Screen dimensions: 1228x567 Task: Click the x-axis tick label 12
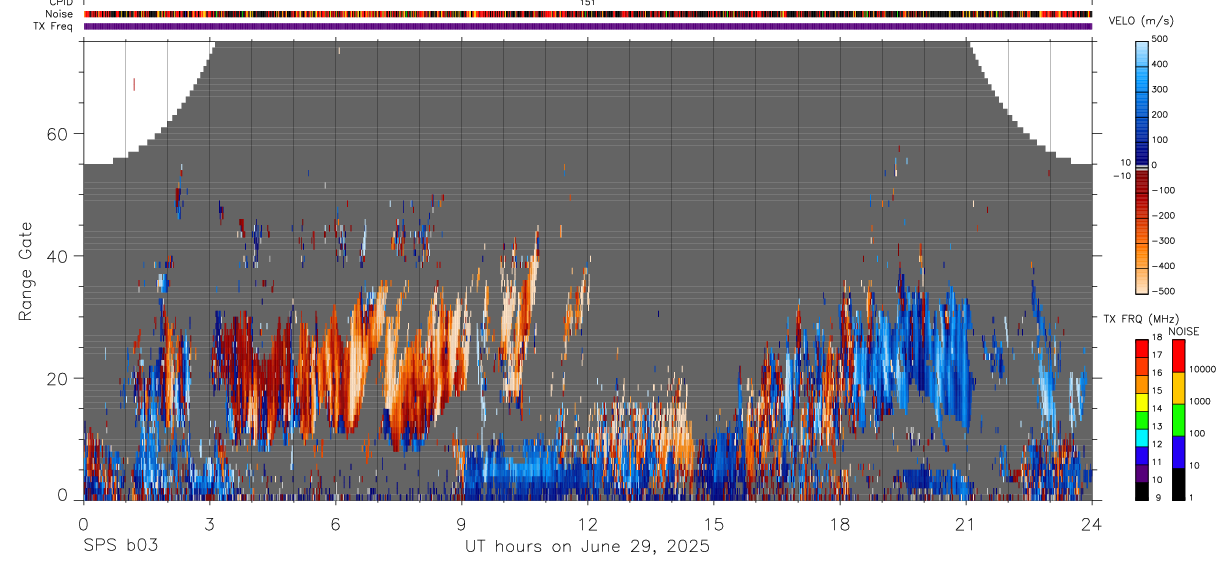[588, 523]
